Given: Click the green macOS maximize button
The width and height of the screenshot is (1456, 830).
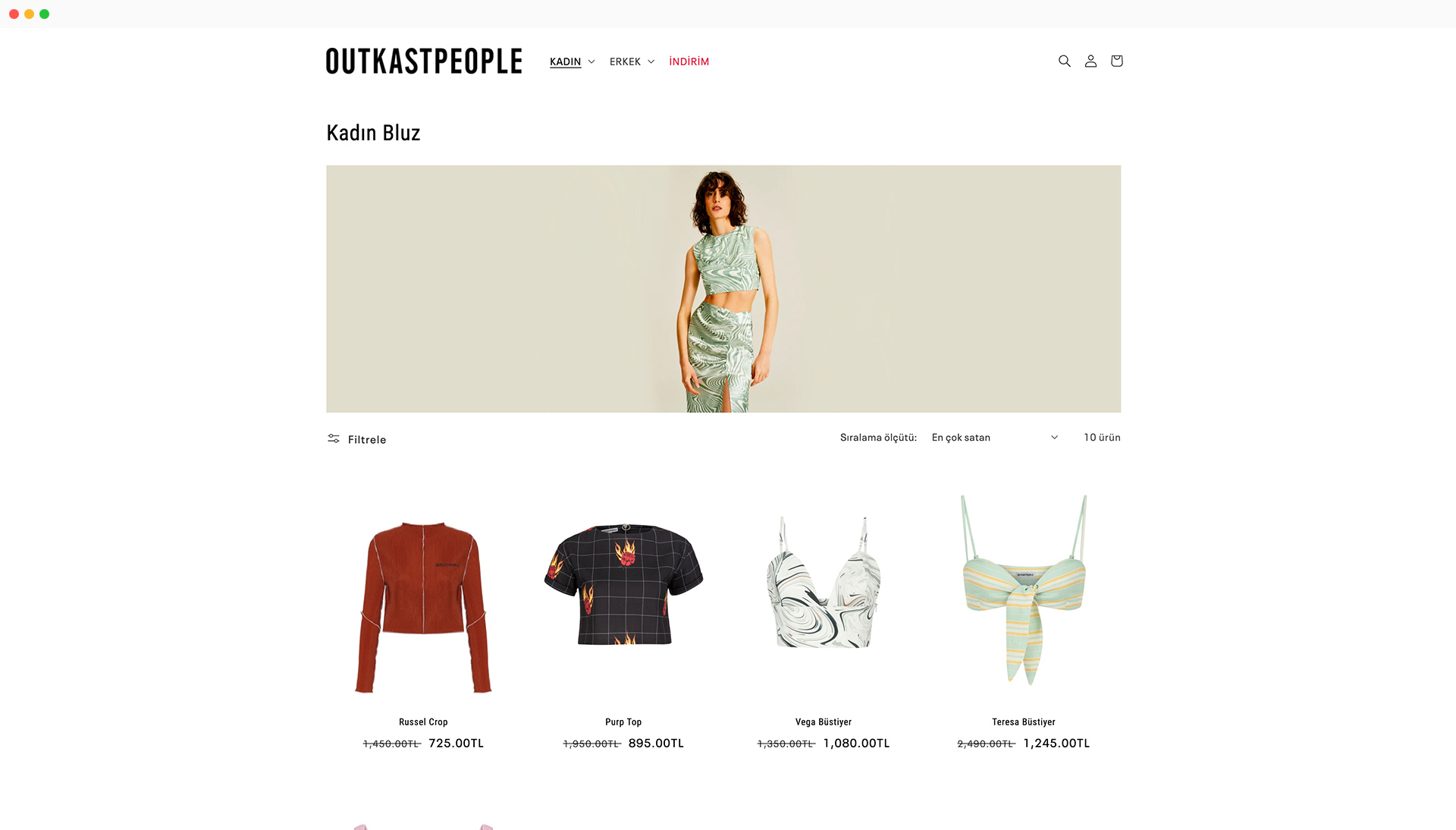Looking at the screenshot, I should 44,14.
